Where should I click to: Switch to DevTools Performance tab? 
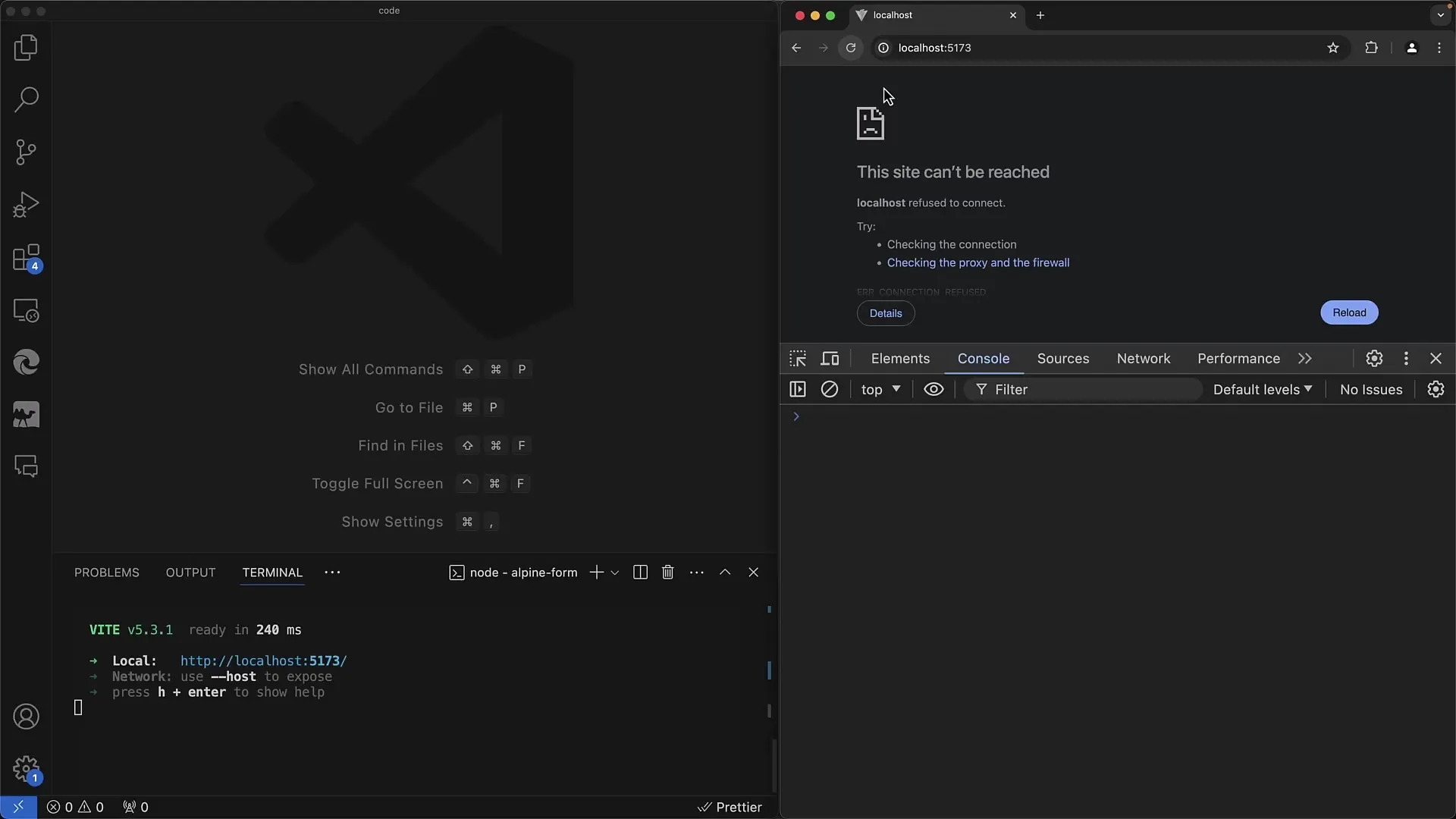1238,359
